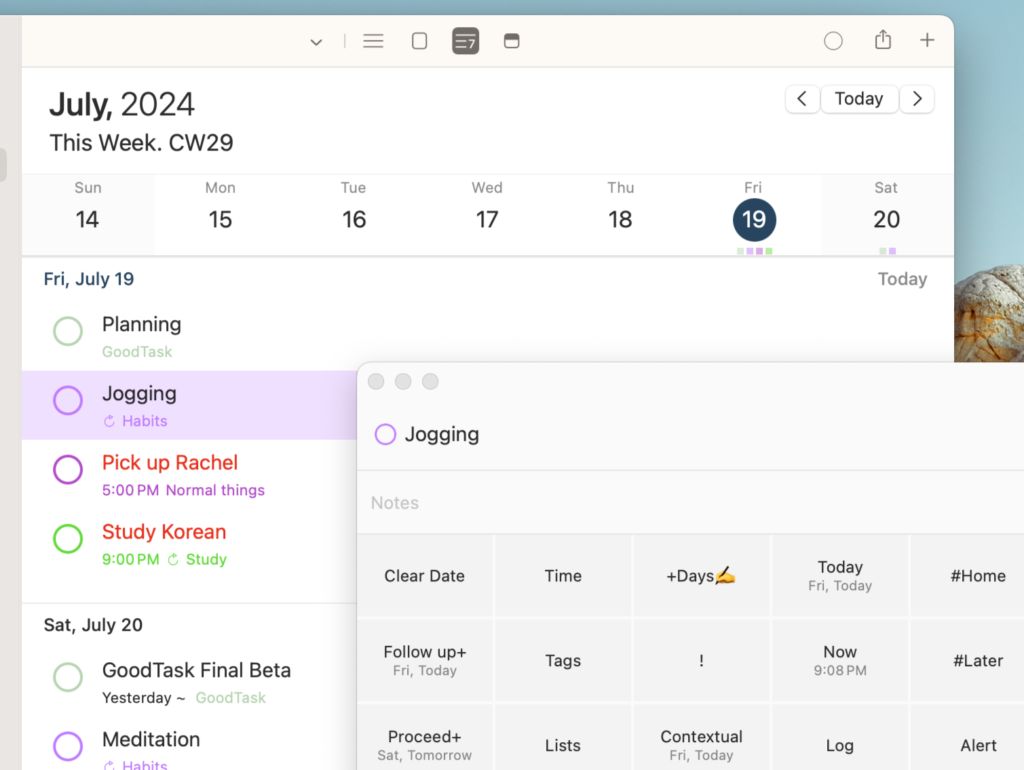Click the back chevron to previous week
1024x770 pixels.
point(802,98)
